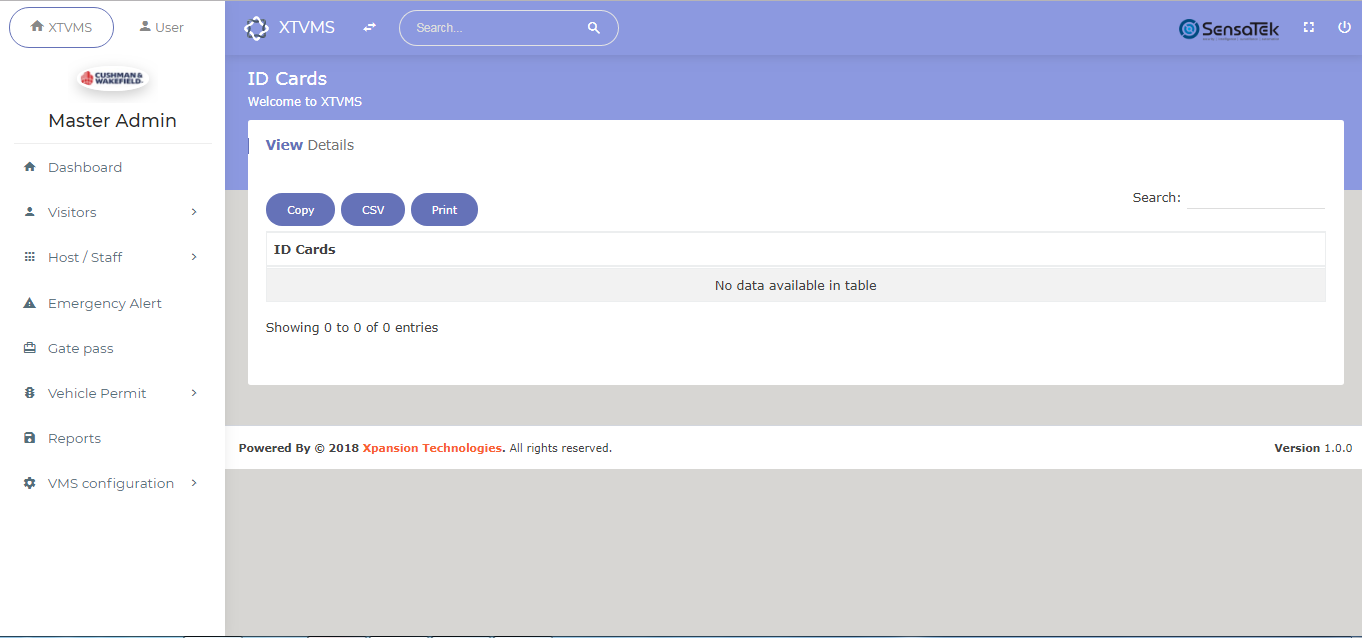The height and width of the screenshot is (638, 1362).
Task: Click the Host / Staff grid icon
Action: tap(29, 257)
